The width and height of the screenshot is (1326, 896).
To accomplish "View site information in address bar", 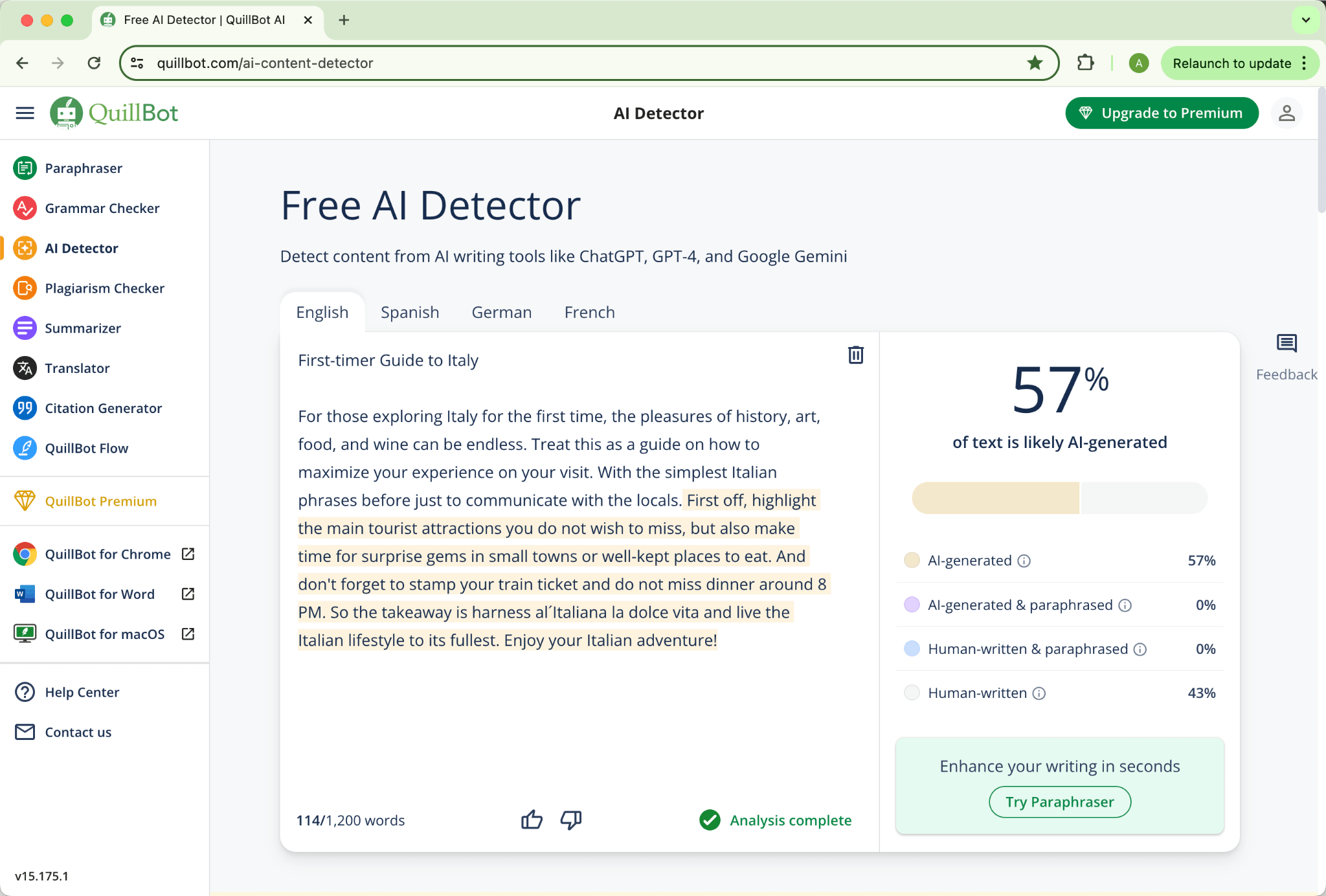I will pos(137,63).
